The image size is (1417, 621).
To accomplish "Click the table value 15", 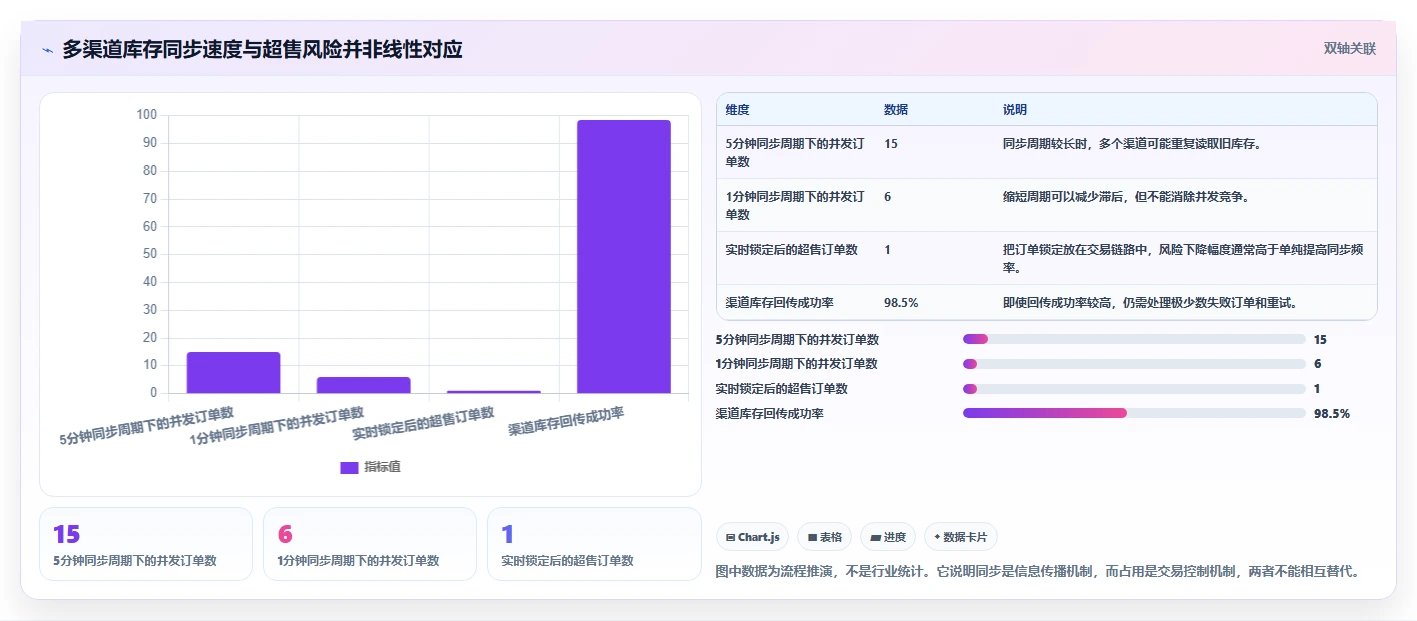I will pyautogui.click(x=891, y=144).
